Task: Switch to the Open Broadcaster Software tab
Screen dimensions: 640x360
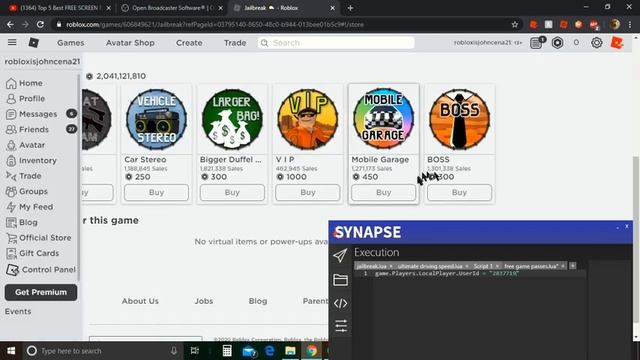Action: tap(173, 8)
